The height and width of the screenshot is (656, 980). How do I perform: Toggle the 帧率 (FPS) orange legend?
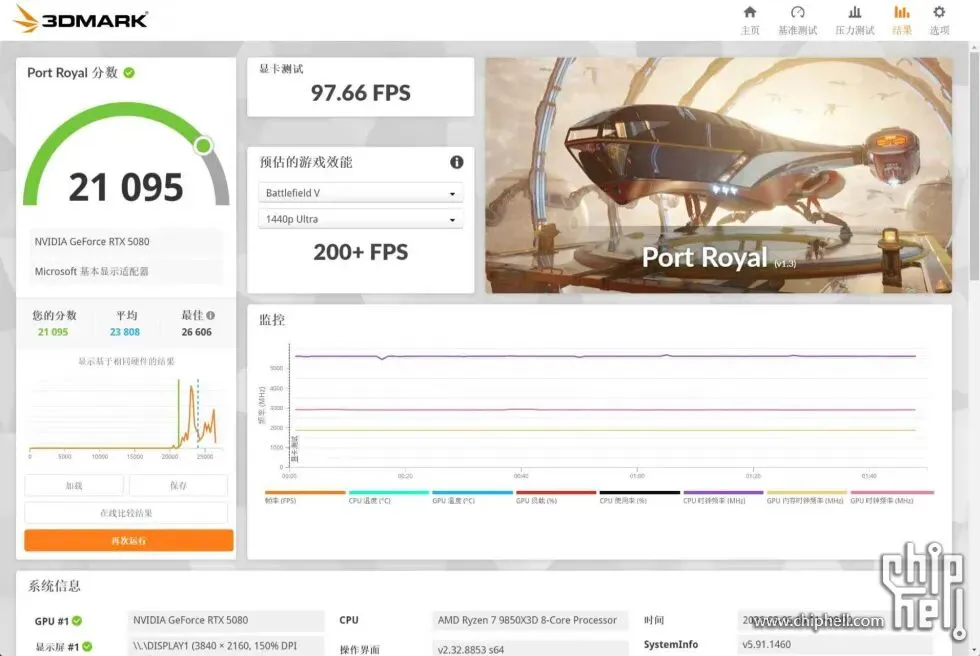pos(304,497)
